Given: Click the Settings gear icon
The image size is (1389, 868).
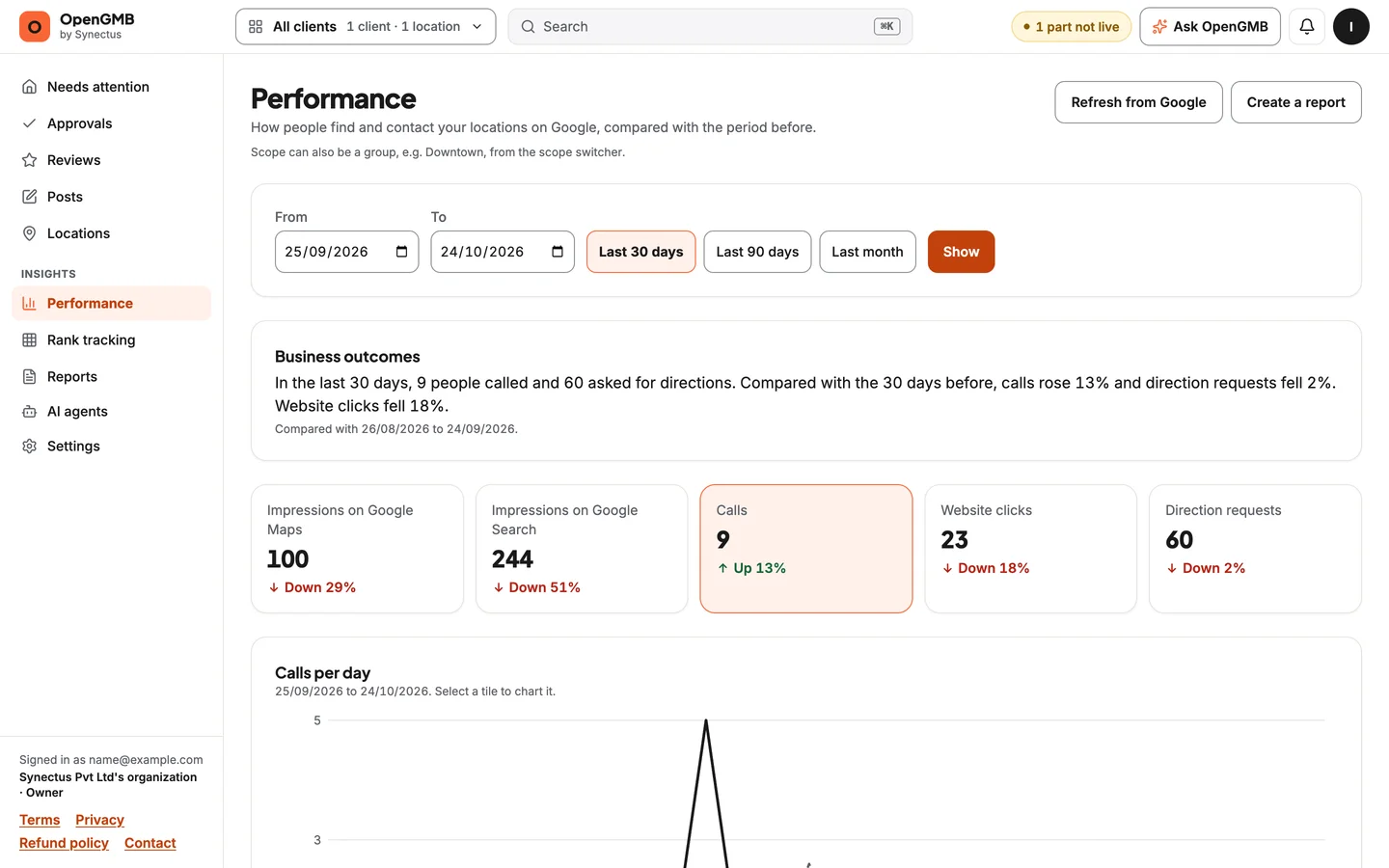Looking at the screenshot, I should tap(30, 447).
